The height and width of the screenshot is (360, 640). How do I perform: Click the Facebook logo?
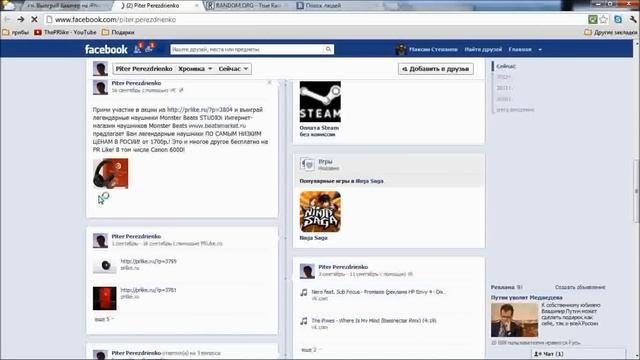pyautogui.click(x=106, y=49)
